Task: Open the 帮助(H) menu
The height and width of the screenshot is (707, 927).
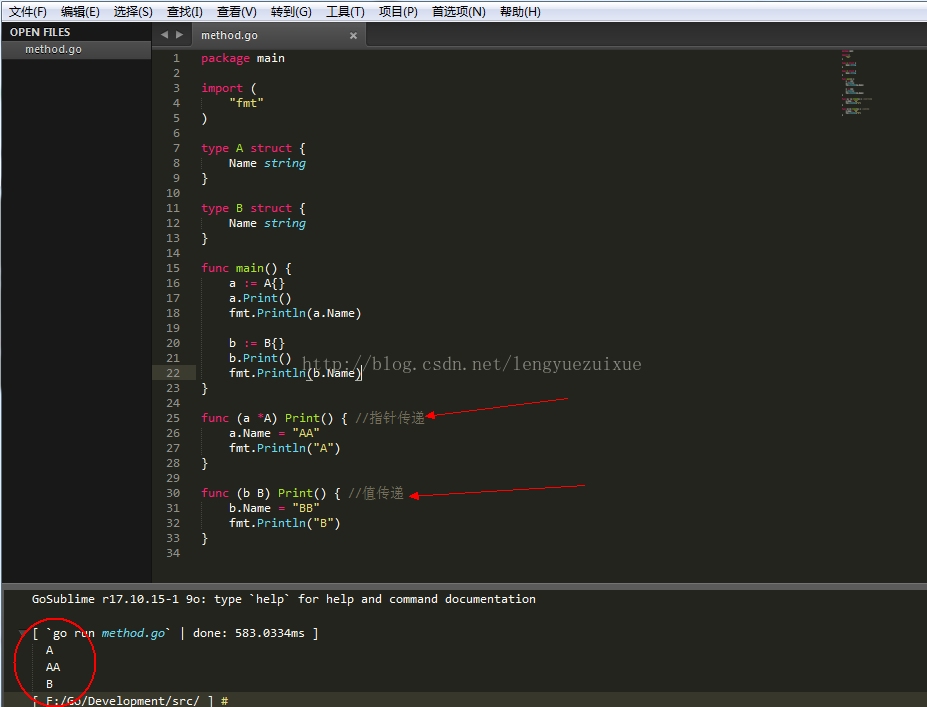Action: 520,12
